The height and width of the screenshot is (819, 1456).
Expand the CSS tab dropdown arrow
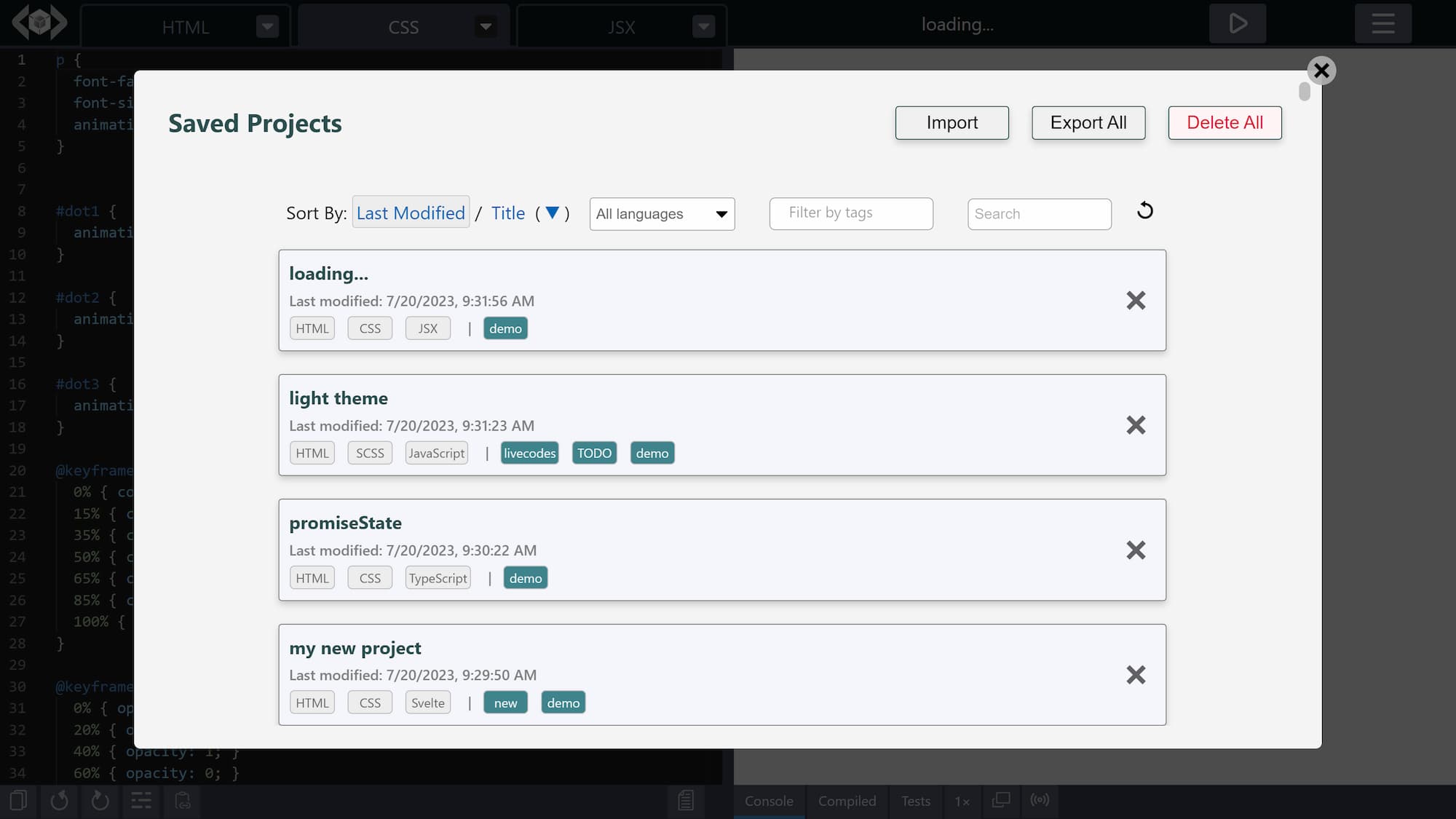pyautogui.click(x=484, y=24)
